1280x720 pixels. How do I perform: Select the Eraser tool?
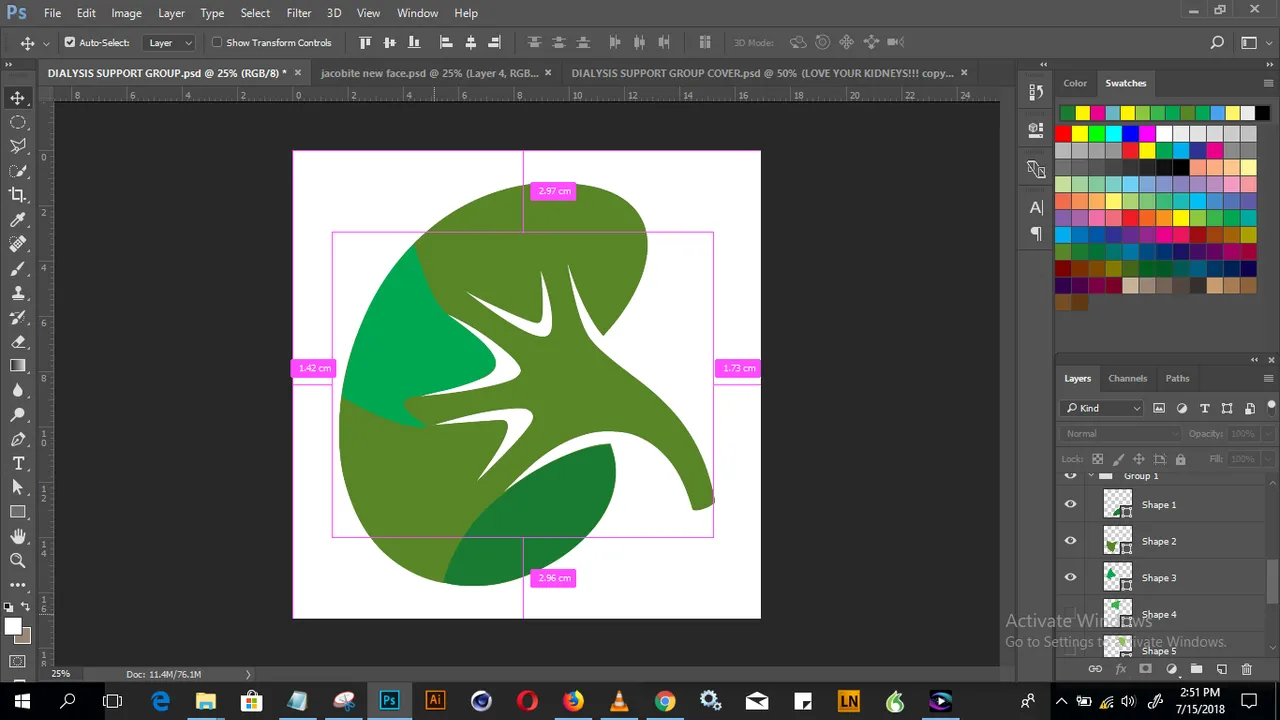pos(18,342)
